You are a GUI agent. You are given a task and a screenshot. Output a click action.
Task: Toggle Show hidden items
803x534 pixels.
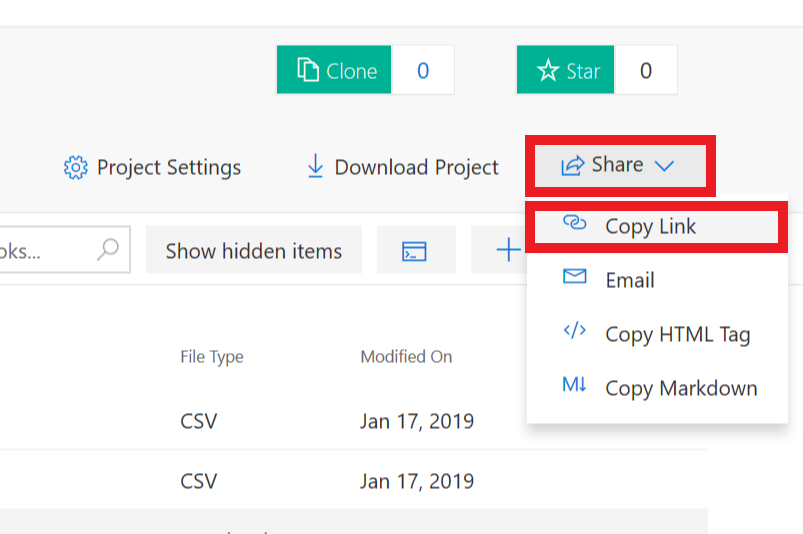click(254, 250)
